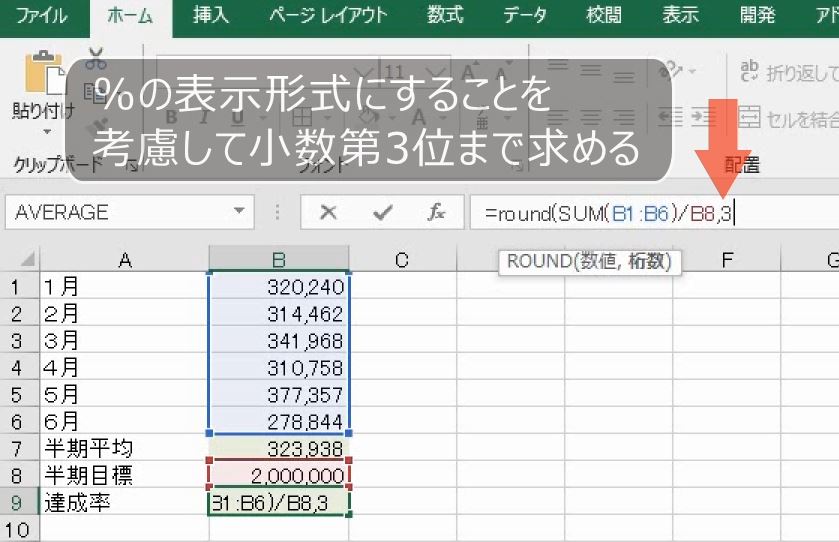Select column A header
This screenshot has height=542, width=839.
click(x=125, y=260)
